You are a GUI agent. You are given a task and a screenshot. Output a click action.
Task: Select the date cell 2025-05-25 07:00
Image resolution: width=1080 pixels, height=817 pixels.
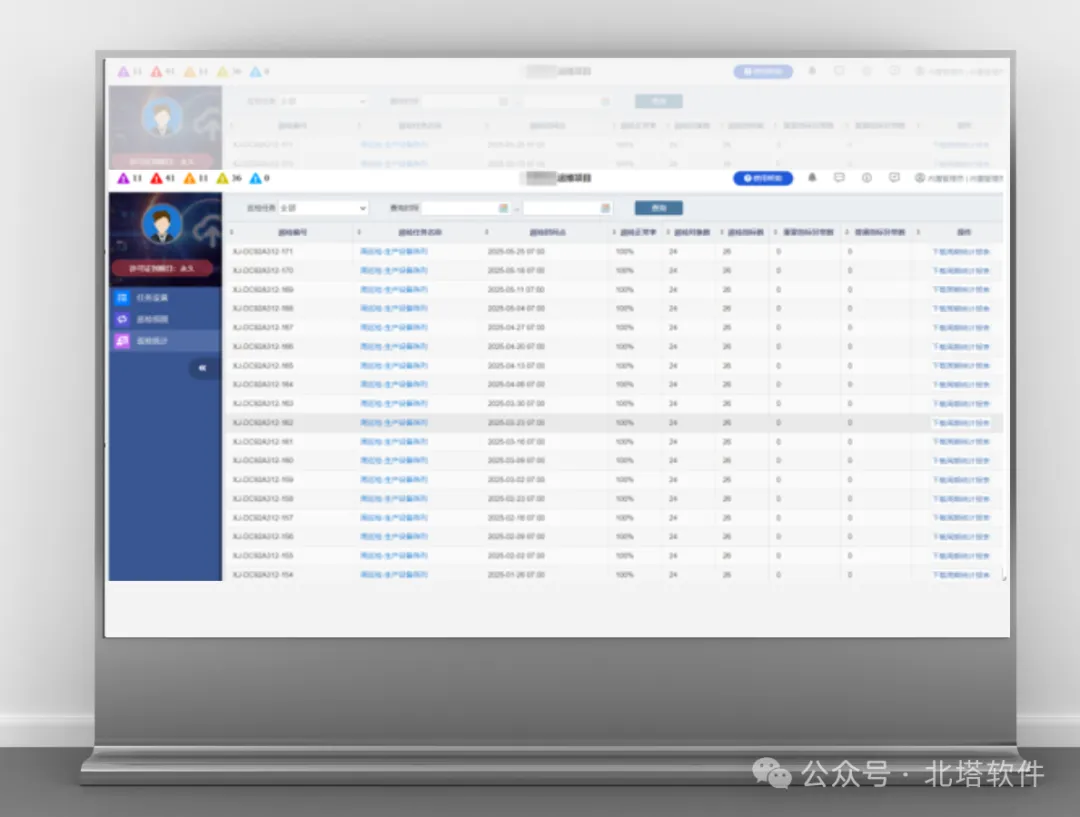[x=516, y=251]
